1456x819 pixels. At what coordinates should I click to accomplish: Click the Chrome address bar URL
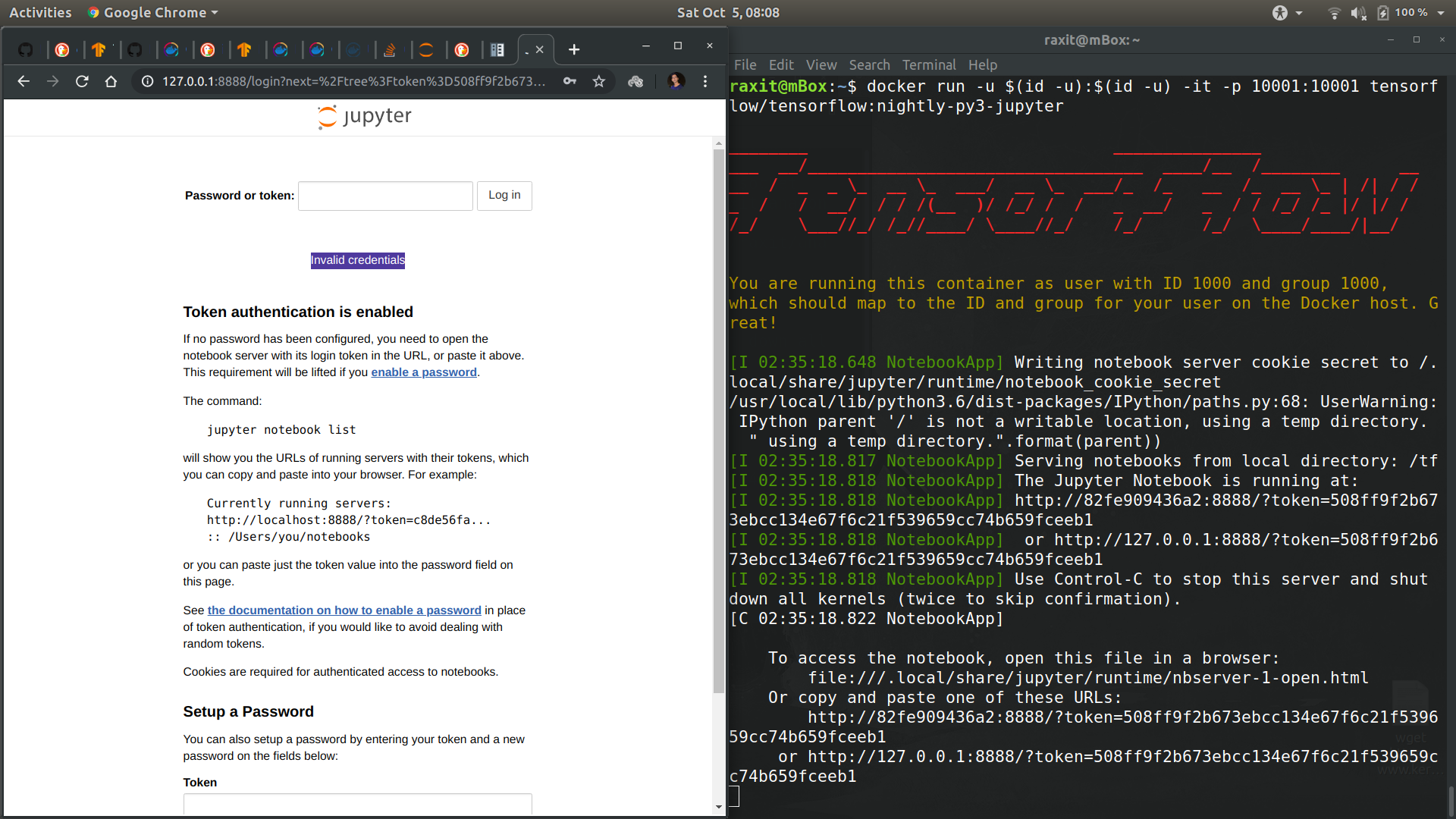(353, 81)
